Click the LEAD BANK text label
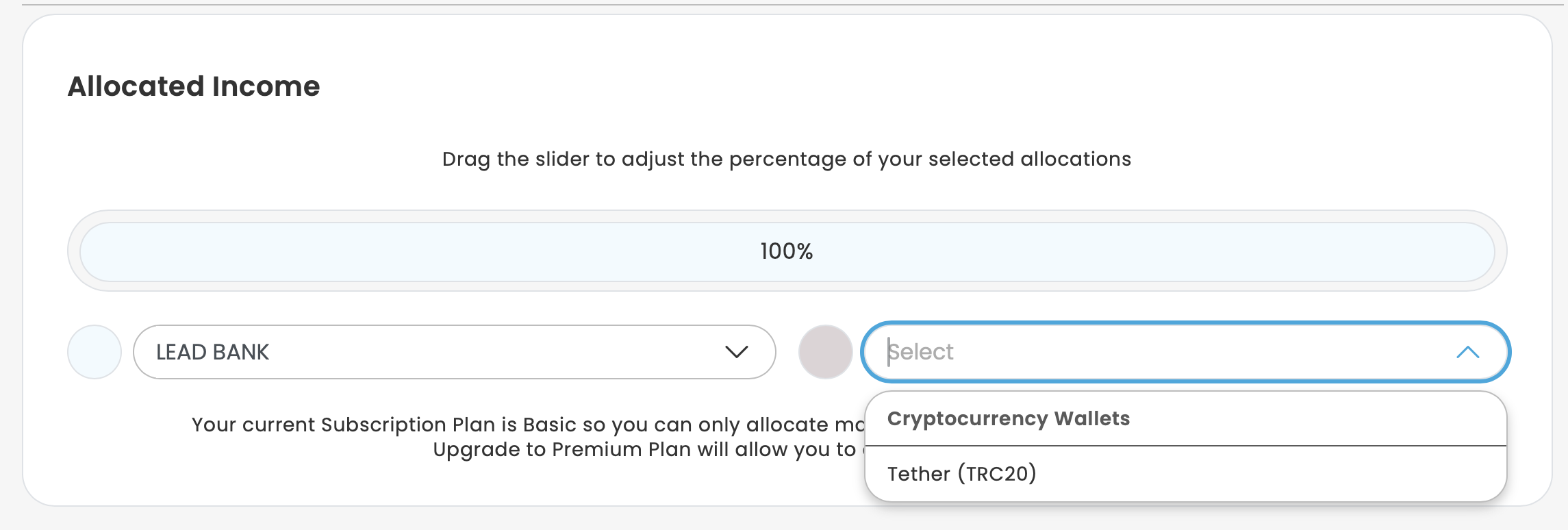This screenshot has height=530, width=1568. pyautogui.click(x=212, y=352)
